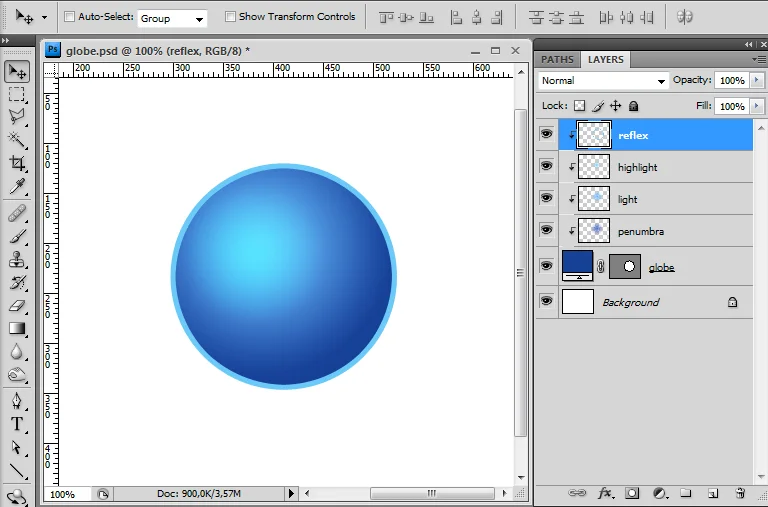Toggle Lock transparent pixels
Screen dimensions: 768x507
pyautogui.click(x=579, y=106)
